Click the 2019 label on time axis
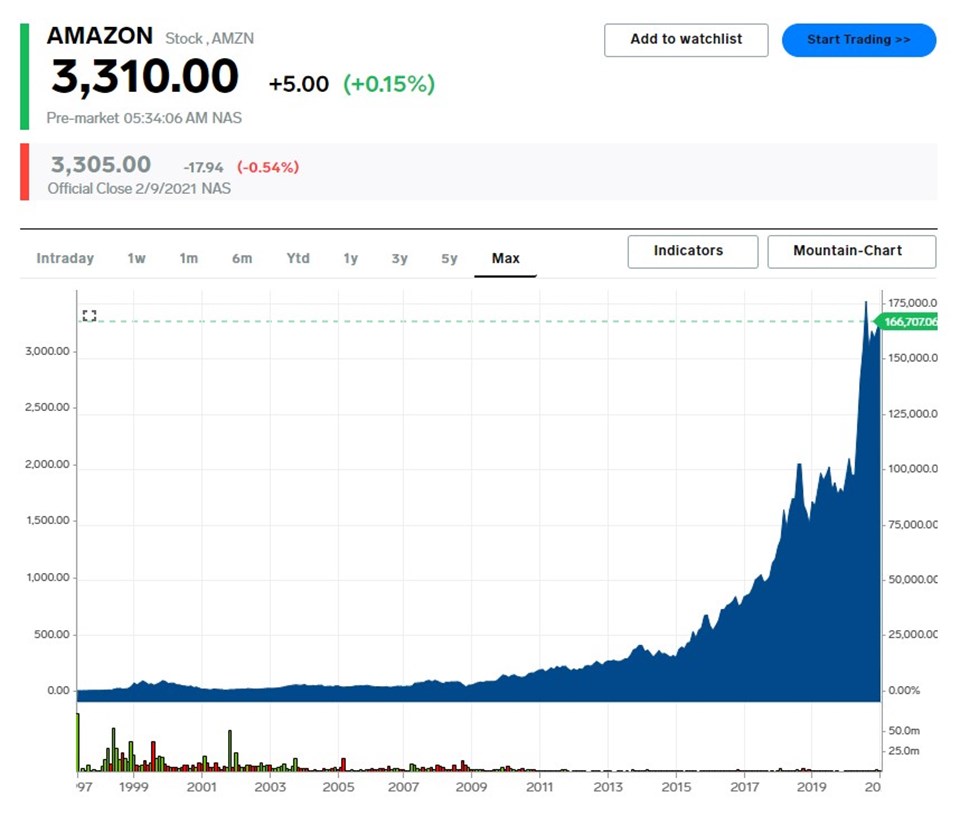This screenshot has height=834, width=960. [x=811, y=787]
